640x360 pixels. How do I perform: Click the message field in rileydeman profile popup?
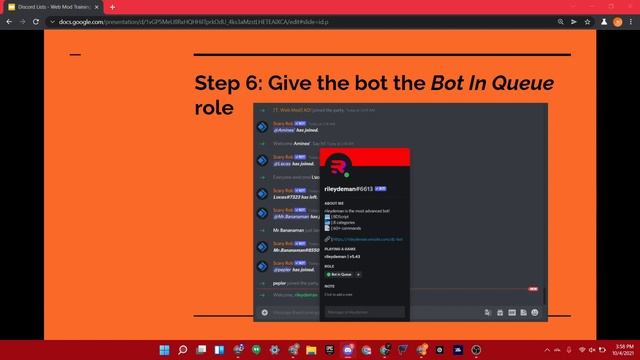tap(364, 312)
